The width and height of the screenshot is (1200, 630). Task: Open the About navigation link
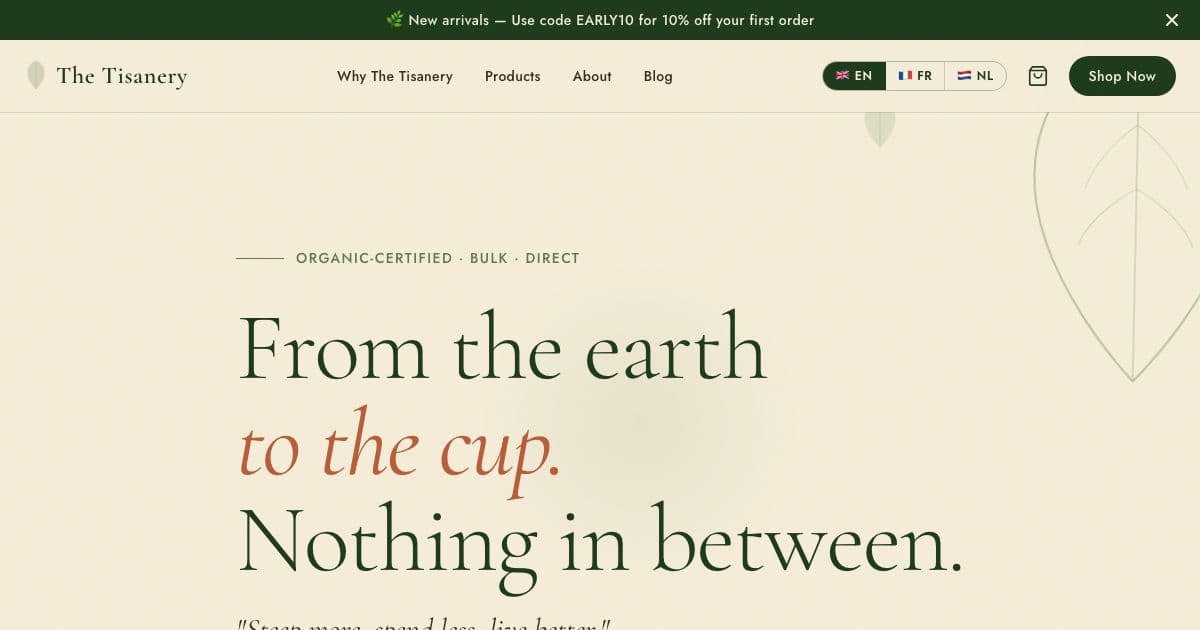point(592,76)
